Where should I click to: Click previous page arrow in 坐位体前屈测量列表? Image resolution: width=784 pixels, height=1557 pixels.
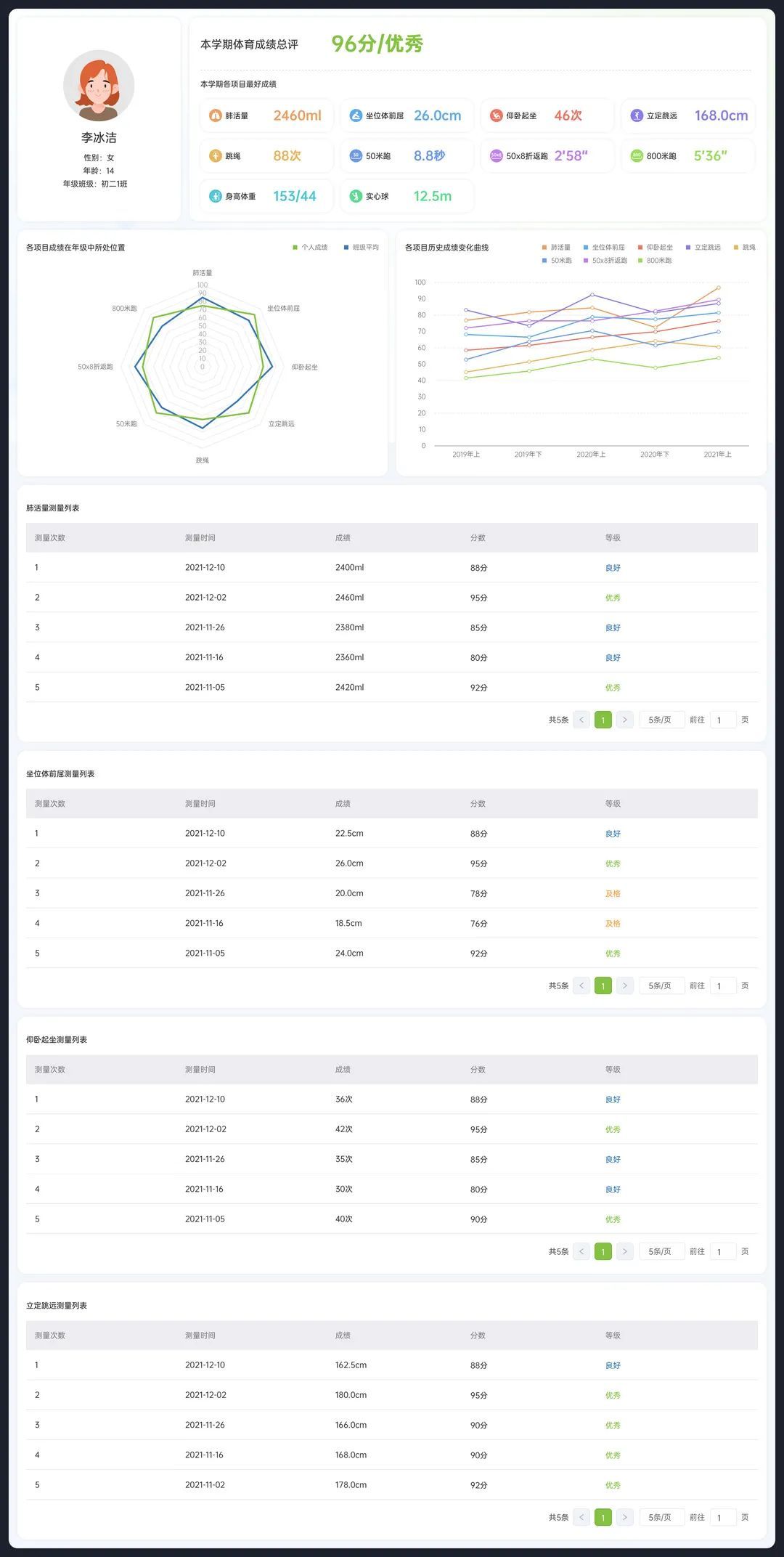[581, 985]
